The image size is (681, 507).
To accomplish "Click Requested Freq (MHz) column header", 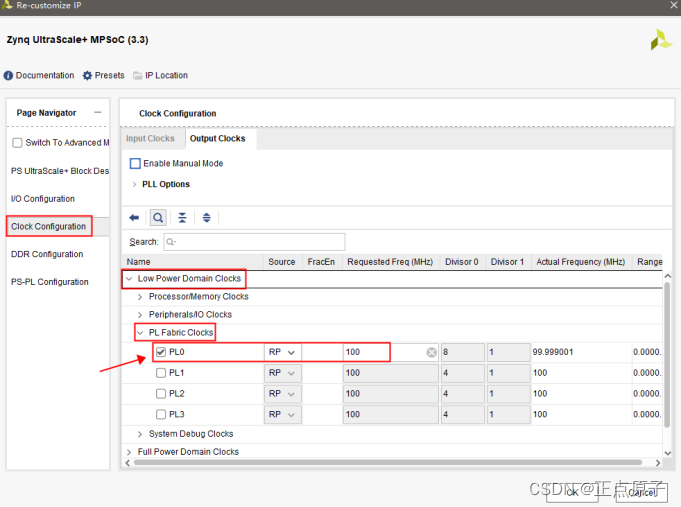I will 391,262.
